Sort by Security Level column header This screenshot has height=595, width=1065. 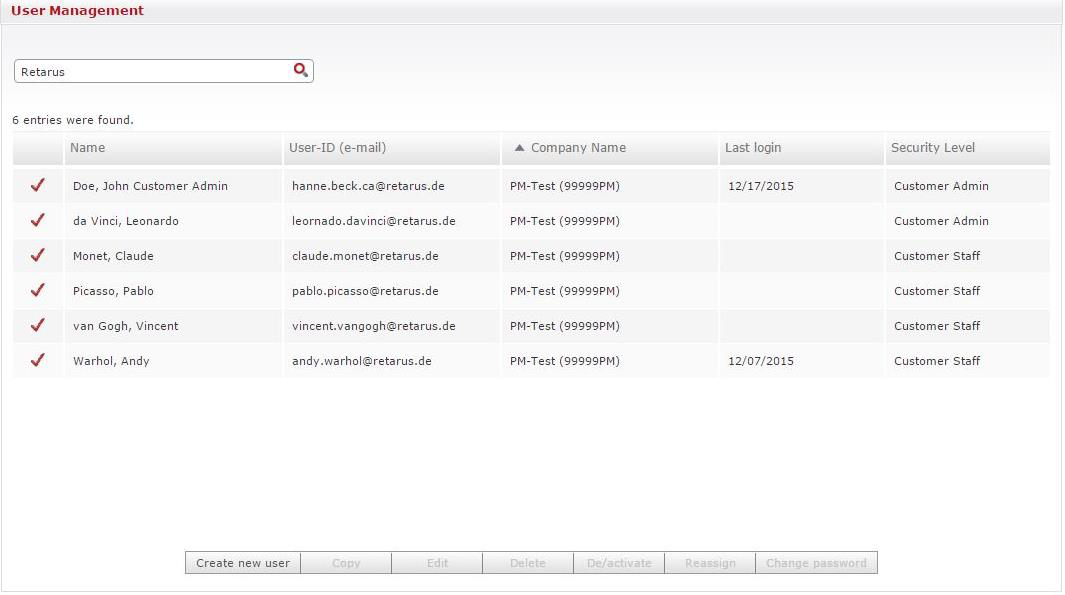932,148
